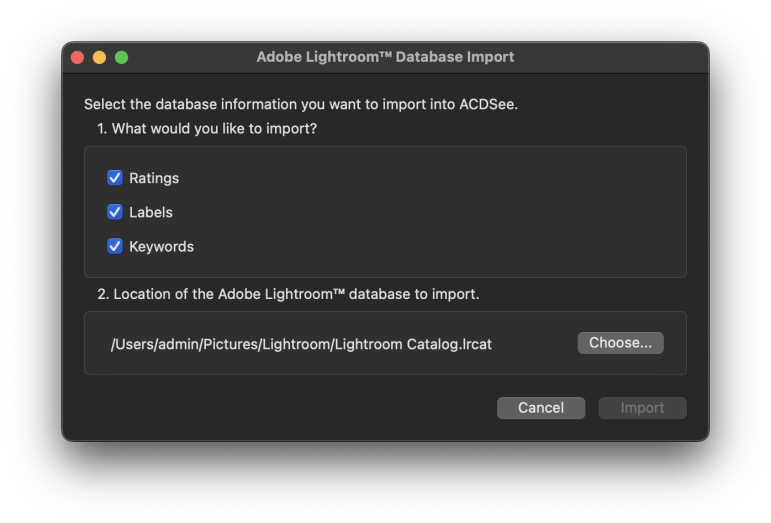Zoom the window with the green button
The image size is (771, 523).
(121, 58)
